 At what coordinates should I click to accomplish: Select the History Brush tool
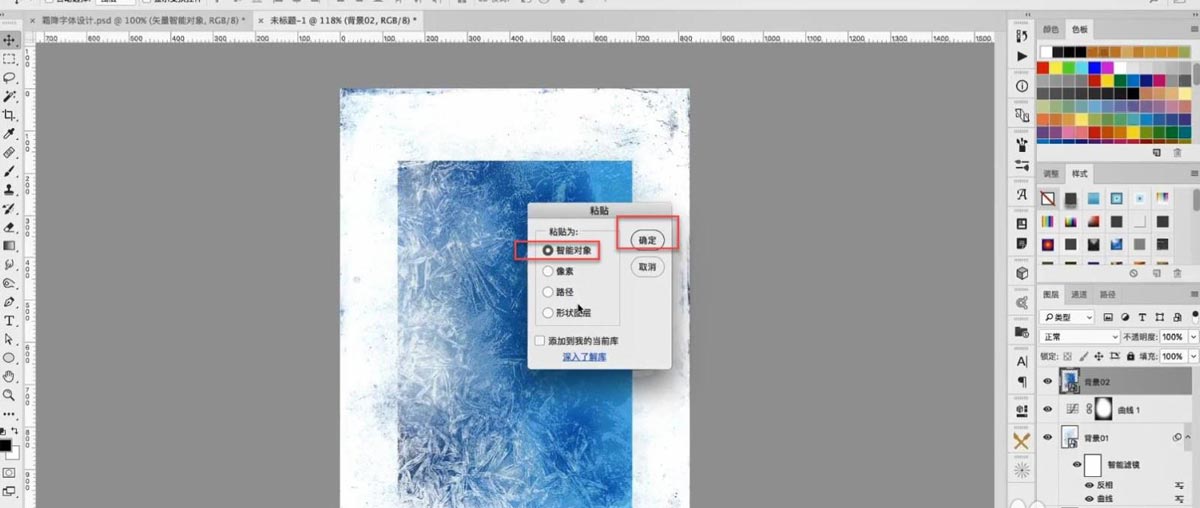9,209
